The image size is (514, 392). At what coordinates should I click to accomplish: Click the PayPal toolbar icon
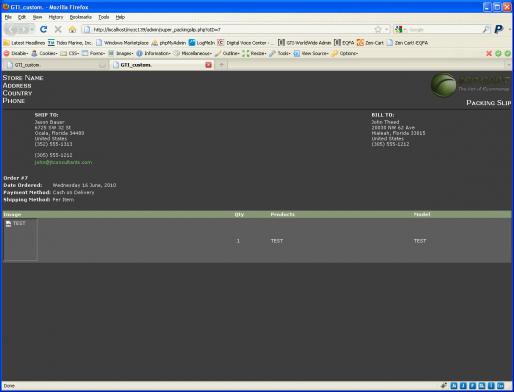[x=499, y=29]
